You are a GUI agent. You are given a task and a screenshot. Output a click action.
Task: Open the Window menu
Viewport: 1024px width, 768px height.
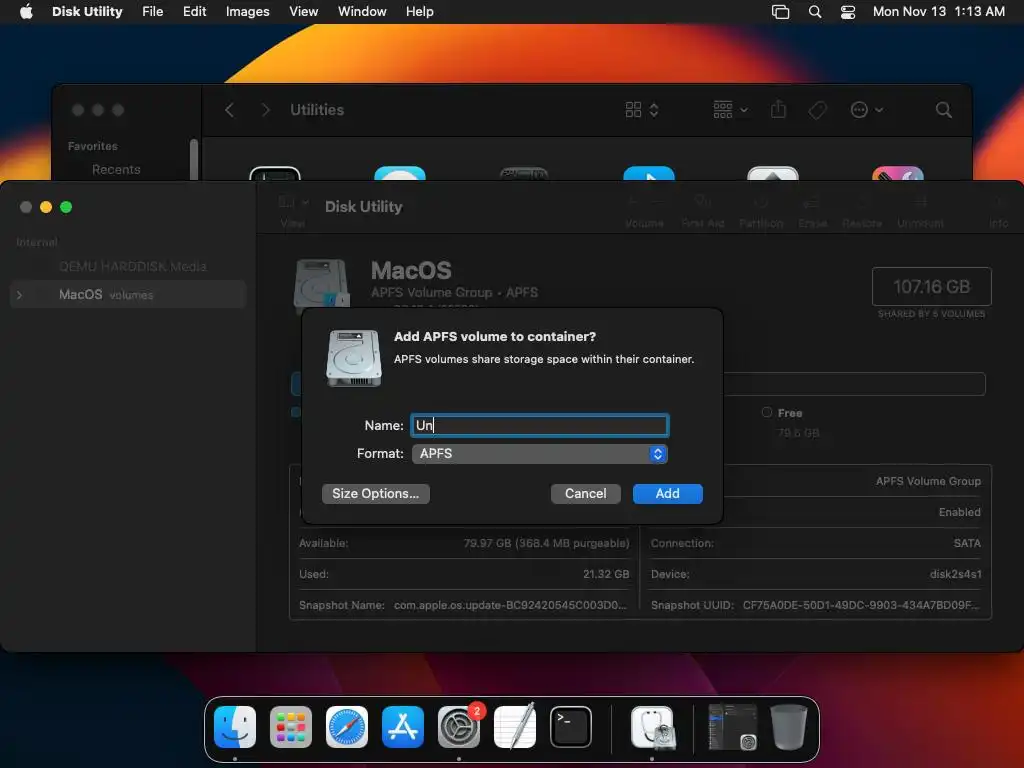click(362, 12)
